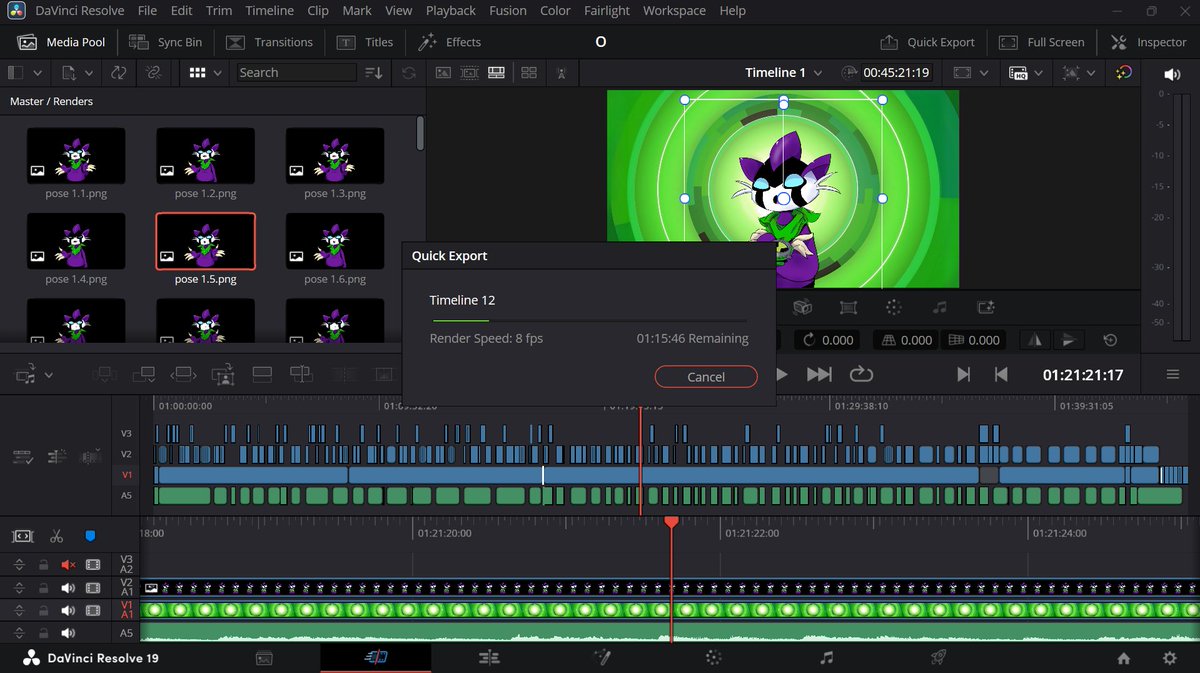
Task: Open the Fairlight menu
Action: click(606, 11)
